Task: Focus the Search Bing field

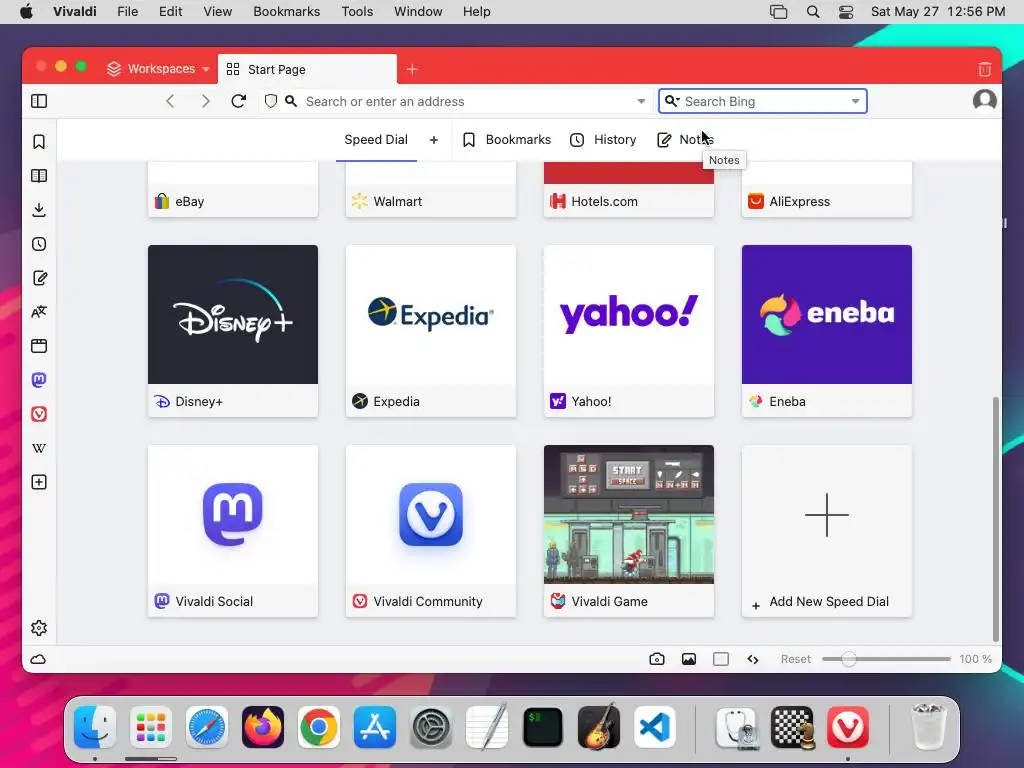Action: [x=763, y=101]
